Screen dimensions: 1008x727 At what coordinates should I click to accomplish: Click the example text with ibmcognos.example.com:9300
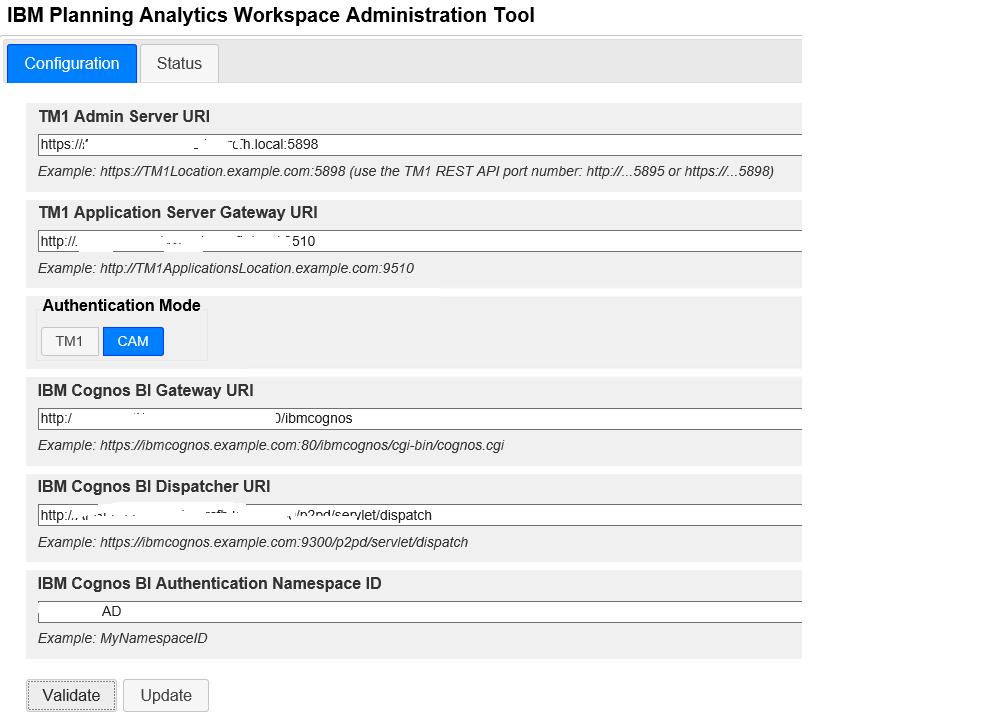click(x=253, y=542)
